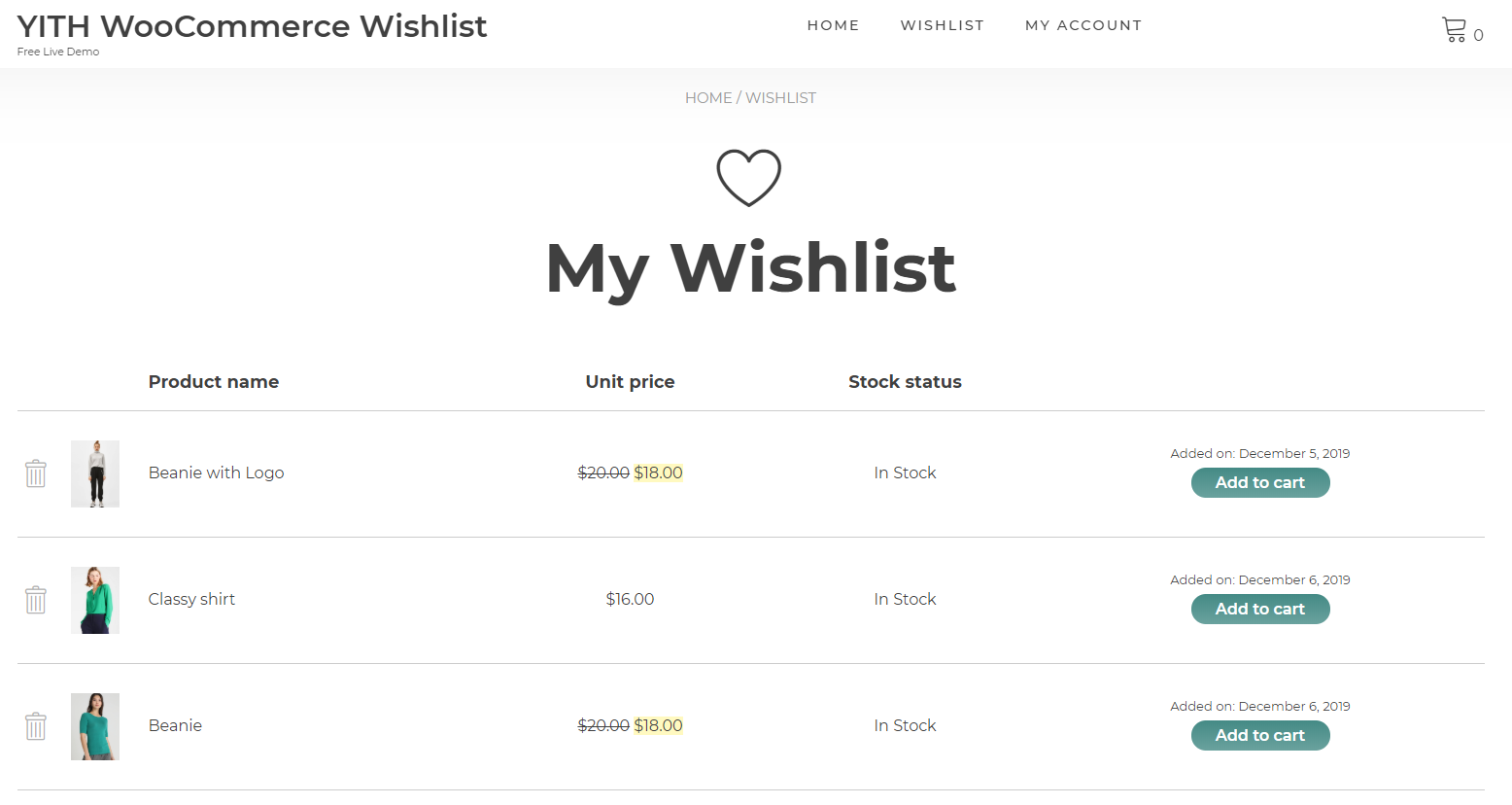
Task: Click the Beanie product thumbnail
Action: coord(94,726)
